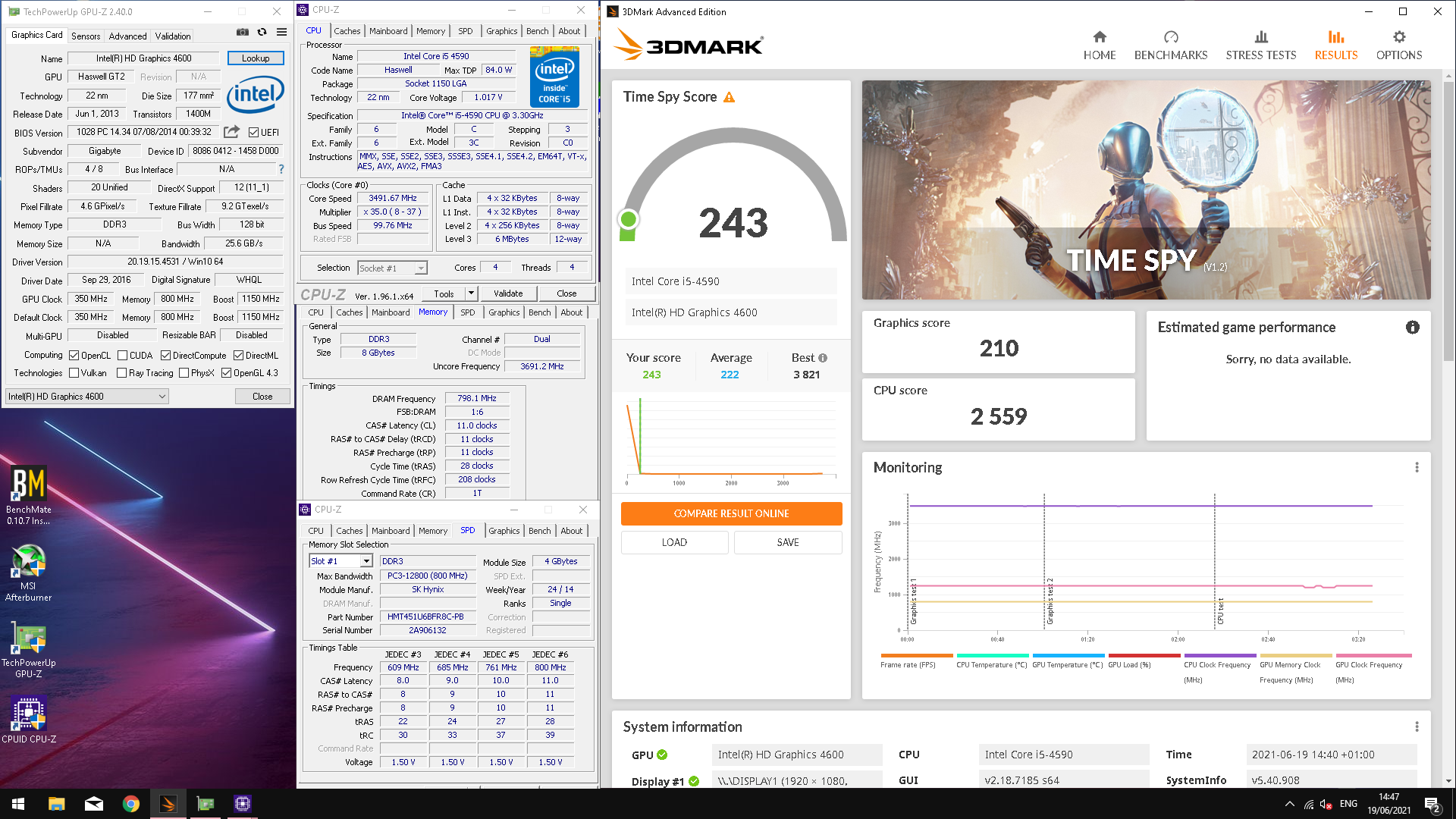Open Monitoring panel three-dot menu
The height and width of the screenshot is (819, 1456).
click(x=1417, y=468)
